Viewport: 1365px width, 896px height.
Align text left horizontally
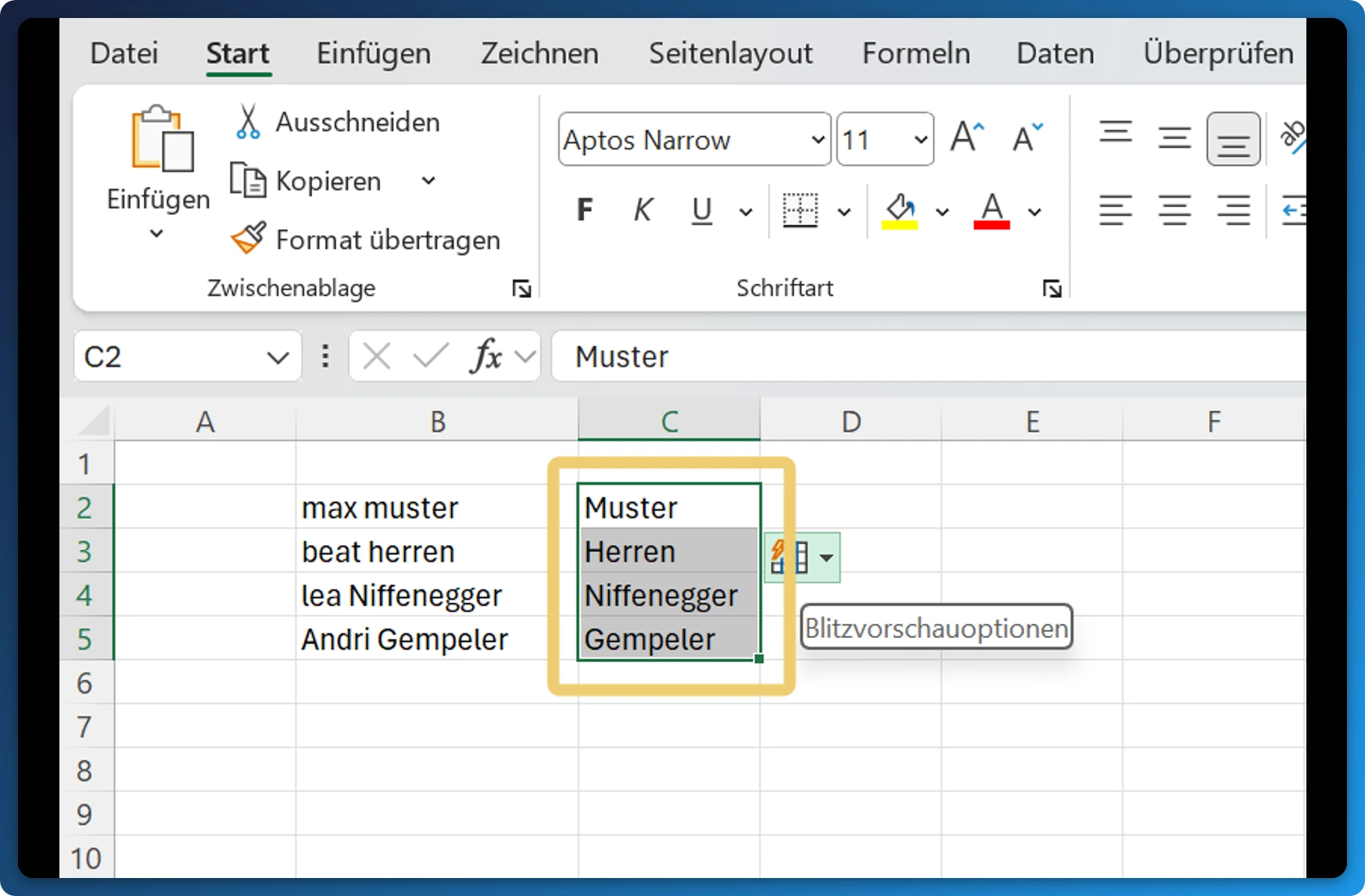(x=1116, y=210)
